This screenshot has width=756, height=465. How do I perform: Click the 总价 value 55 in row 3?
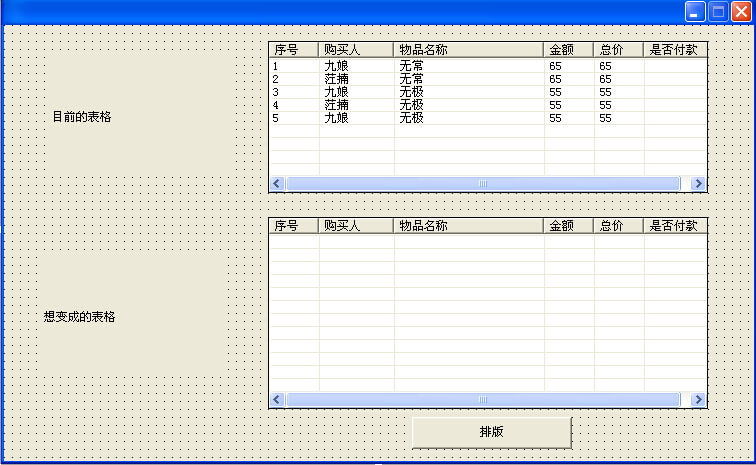coord(606,92)
